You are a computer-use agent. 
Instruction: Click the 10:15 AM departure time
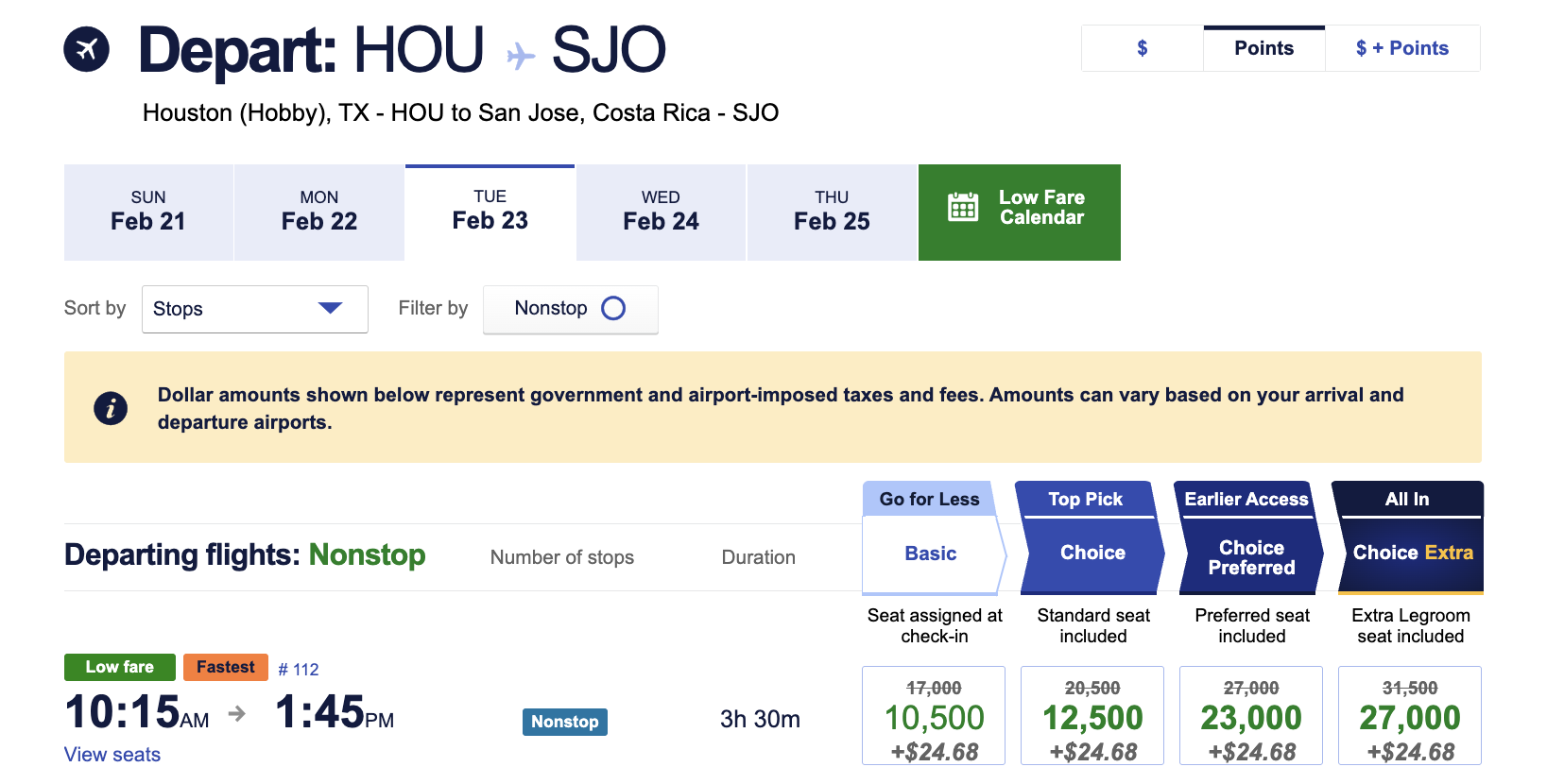click(137, 712)
